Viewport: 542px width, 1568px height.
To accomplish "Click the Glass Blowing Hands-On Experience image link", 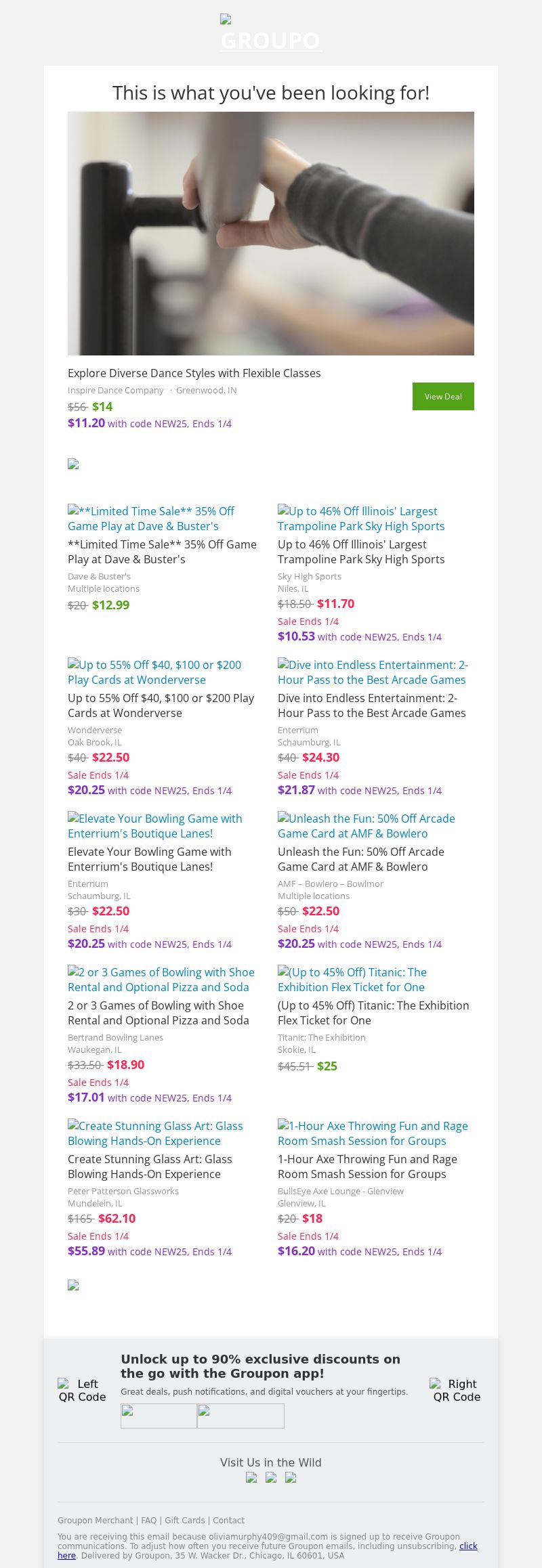I will click(155, 1133).
